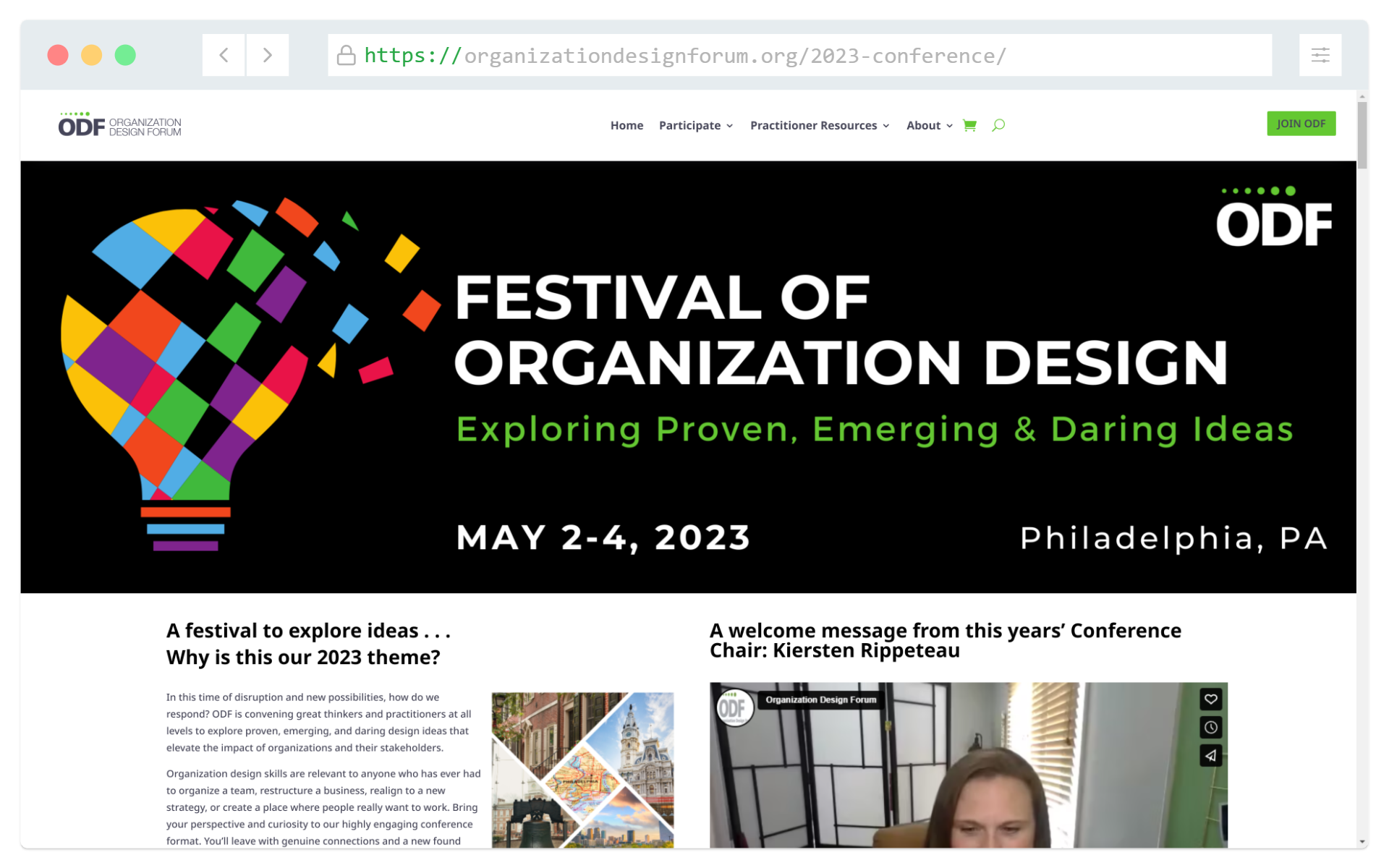The image size is (1389, 868).
Task: Click the heading "A welcome message from this years' Conference"
Action: click(x=945, y=630)
